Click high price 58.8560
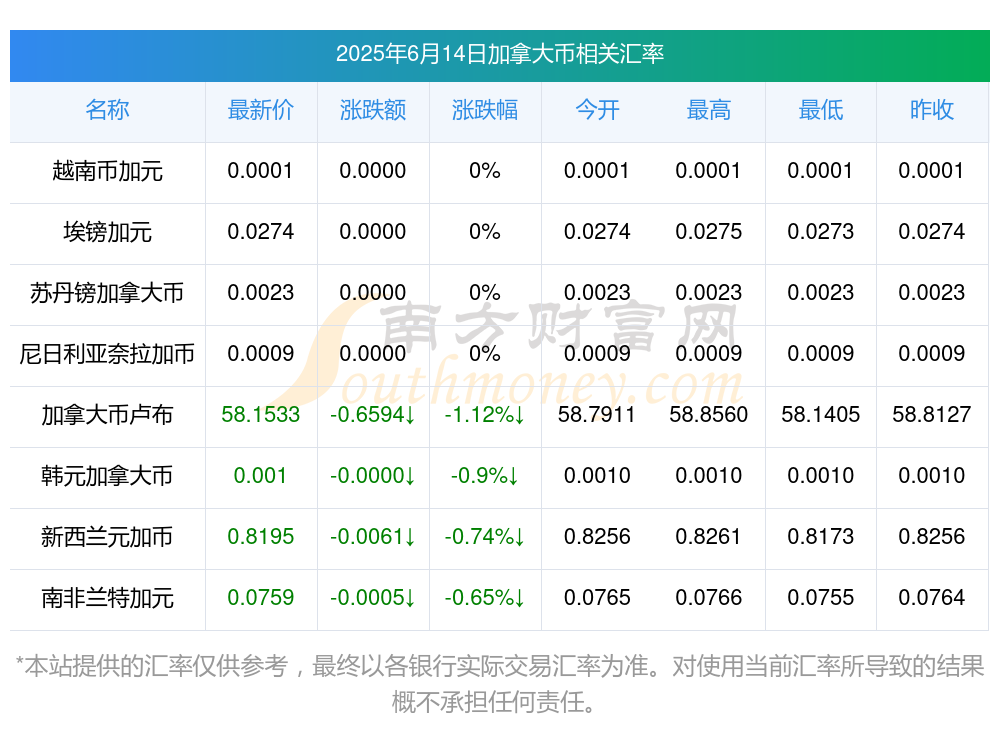This screenshot has height=733, width=1000. (x=709, y=415)
